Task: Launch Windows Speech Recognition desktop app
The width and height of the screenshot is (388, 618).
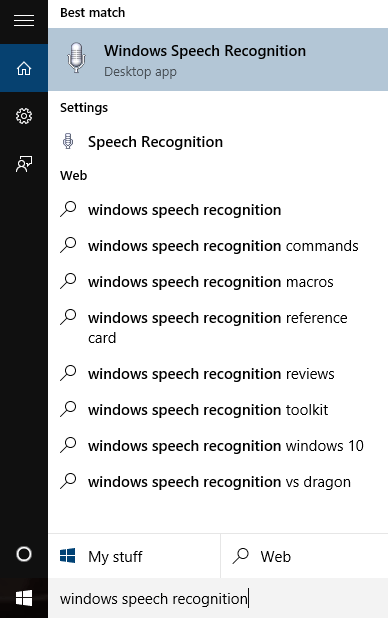Action: [x=218, y=60]
